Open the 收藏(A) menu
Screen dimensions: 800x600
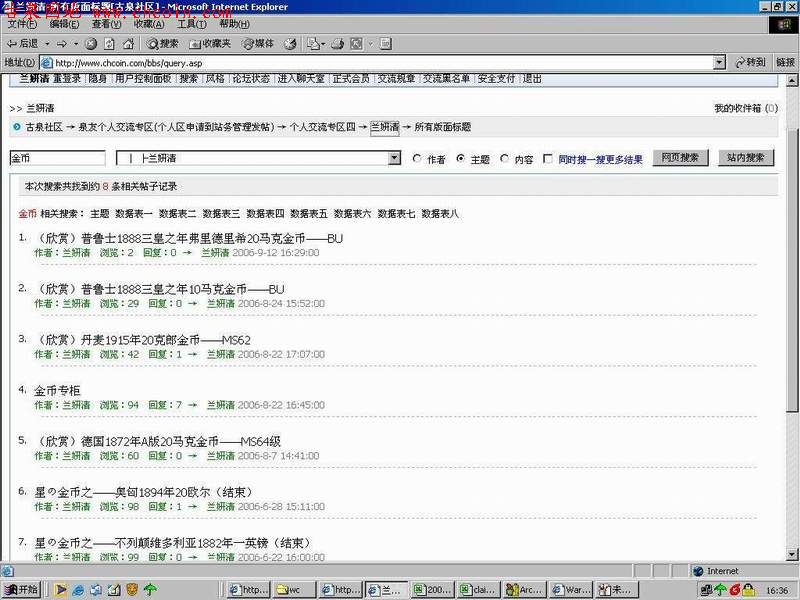149,24
